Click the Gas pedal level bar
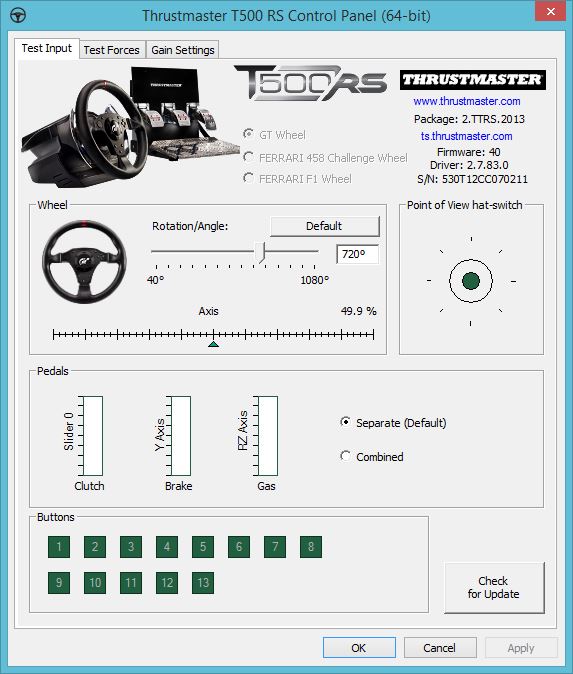This screenshot has height=674, width=573. (268, 436)
